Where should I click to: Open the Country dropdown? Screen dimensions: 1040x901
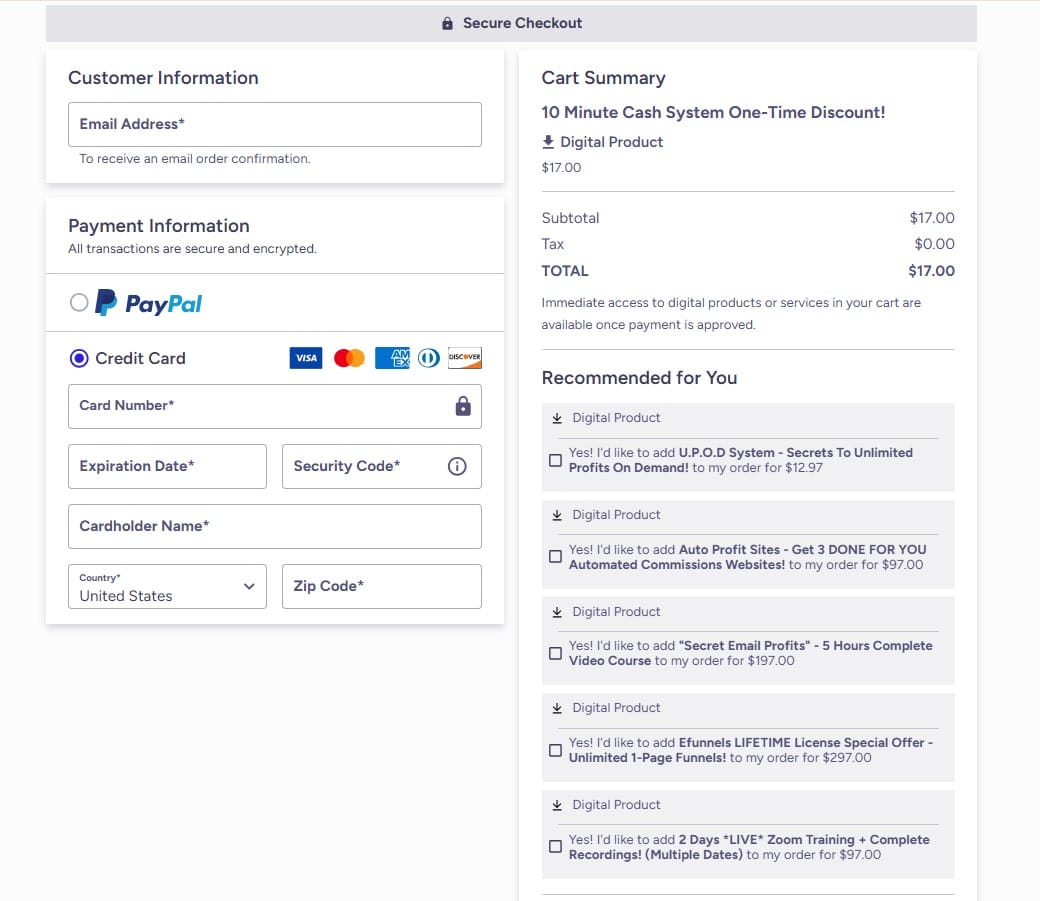click(x=249, y=587)
